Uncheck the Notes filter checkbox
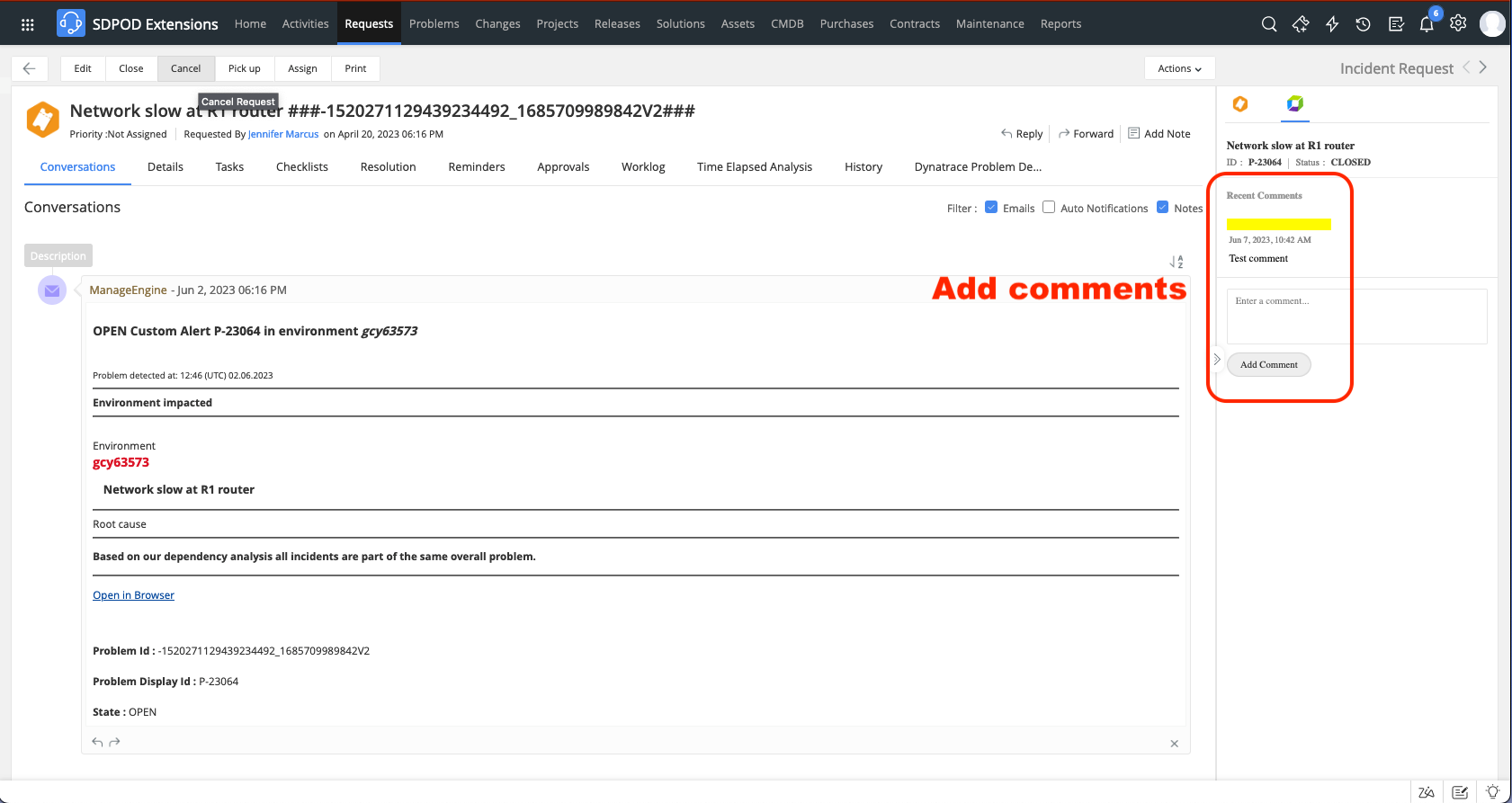The width and height of the screenshot is (1512, 803). (1162, 207)
